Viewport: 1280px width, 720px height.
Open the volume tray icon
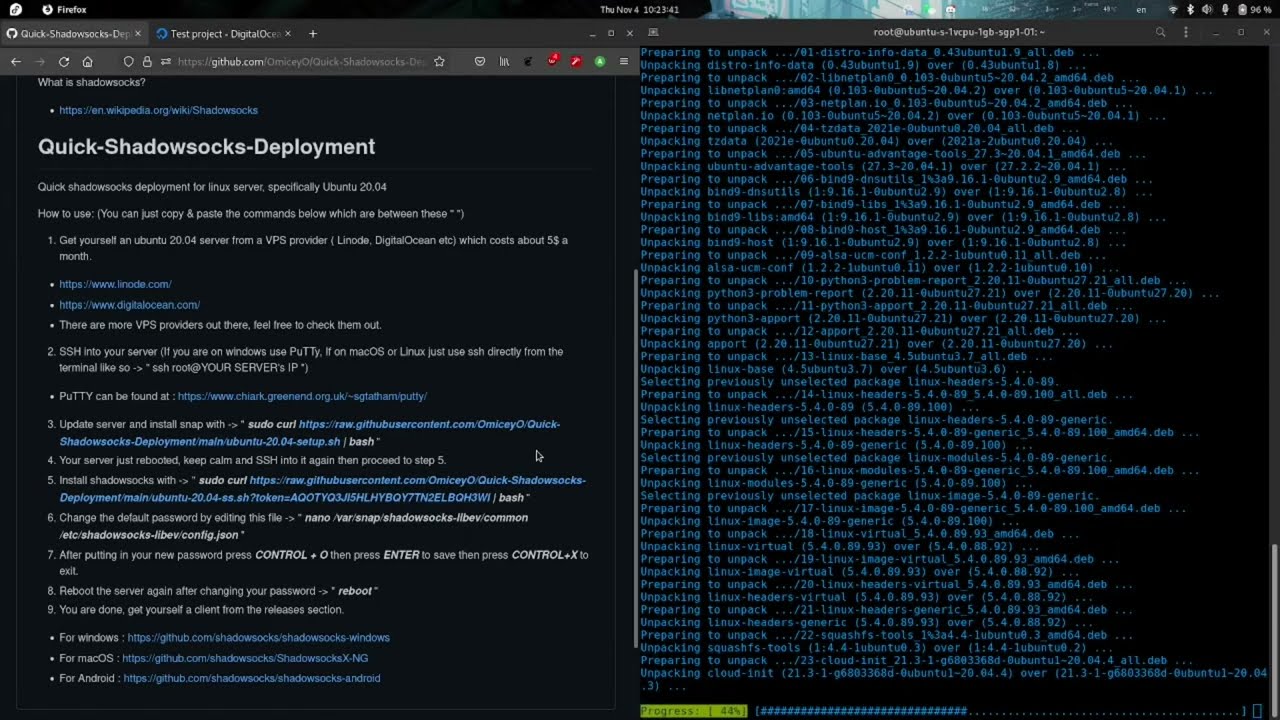tap(1207, 9)
